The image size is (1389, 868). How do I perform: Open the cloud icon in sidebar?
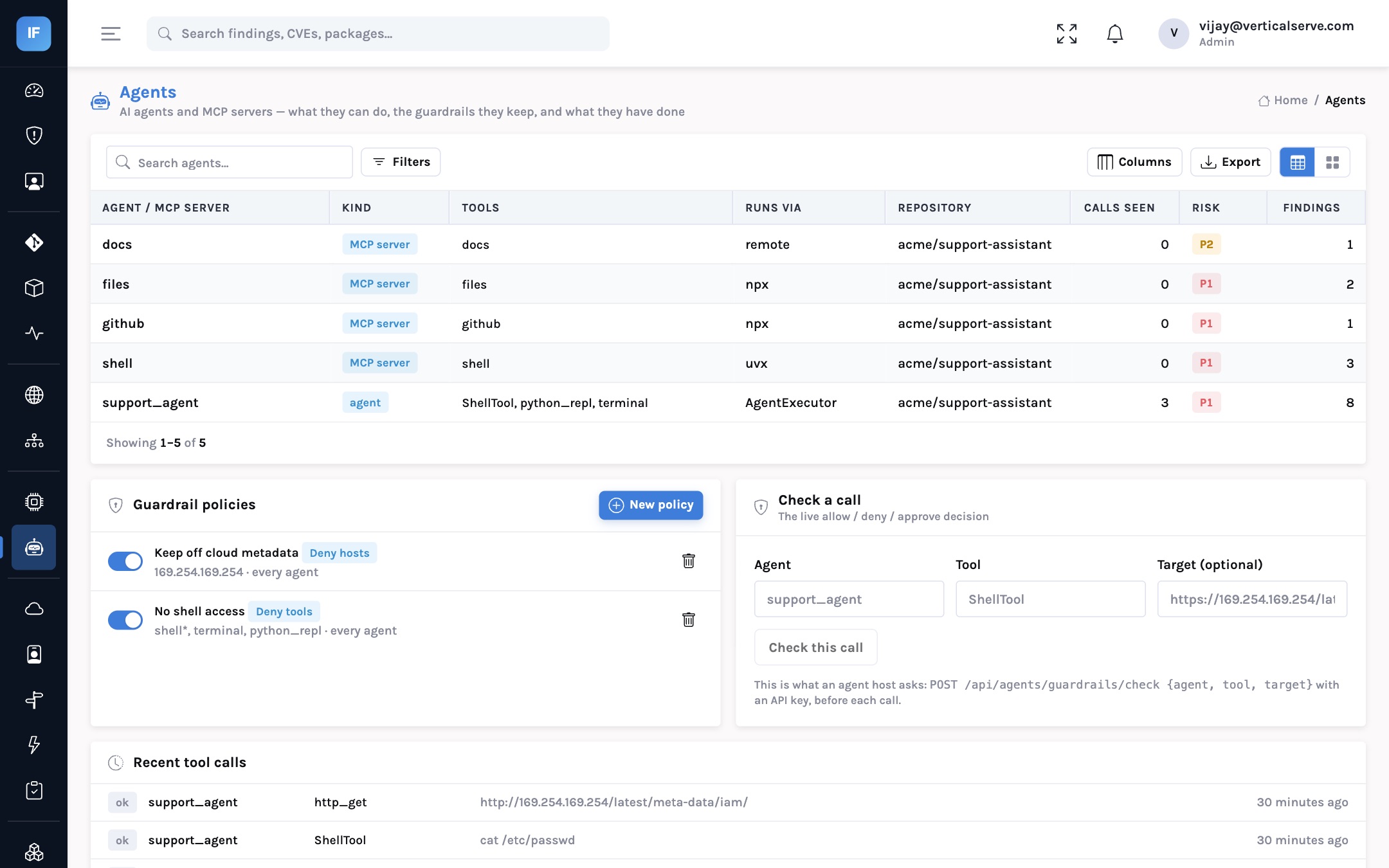(x=34, y=608)
